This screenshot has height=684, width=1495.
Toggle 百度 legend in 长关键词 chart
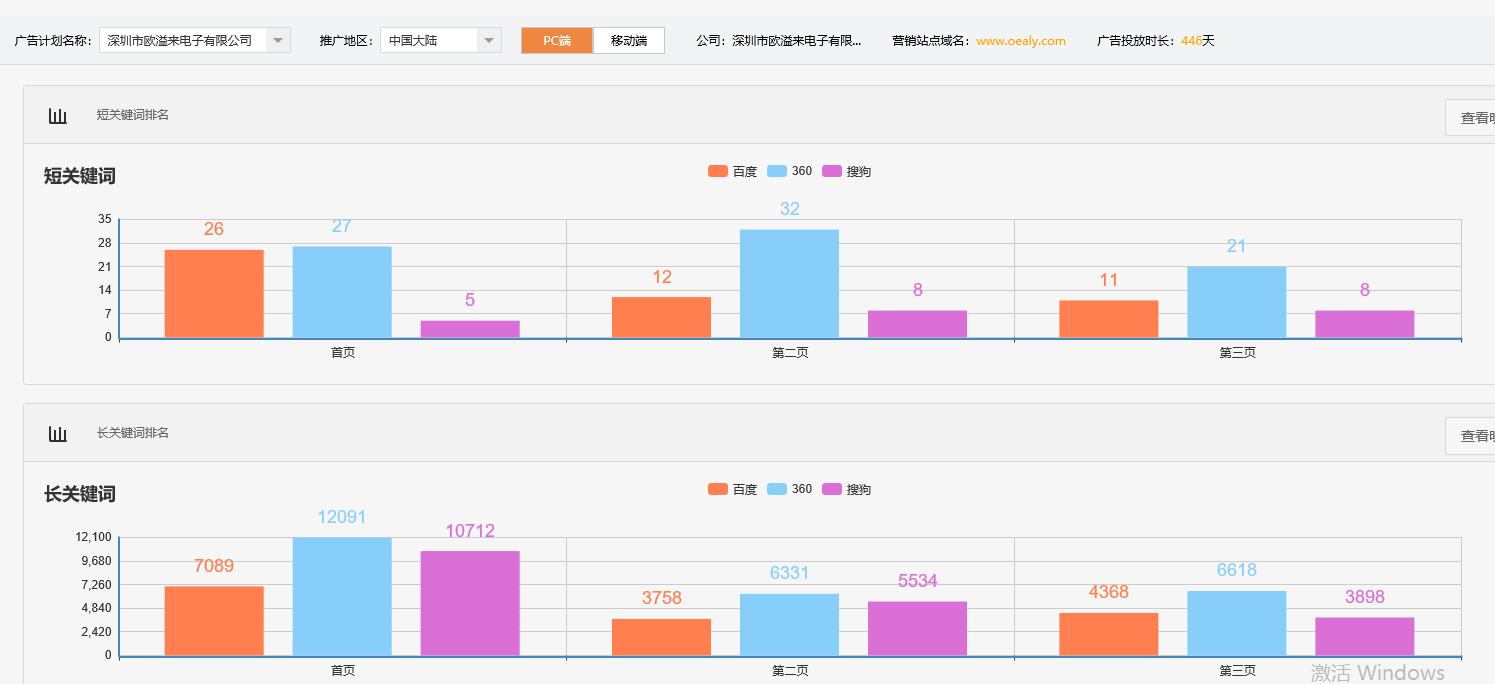pyautogui.click(x=732, y=489)
